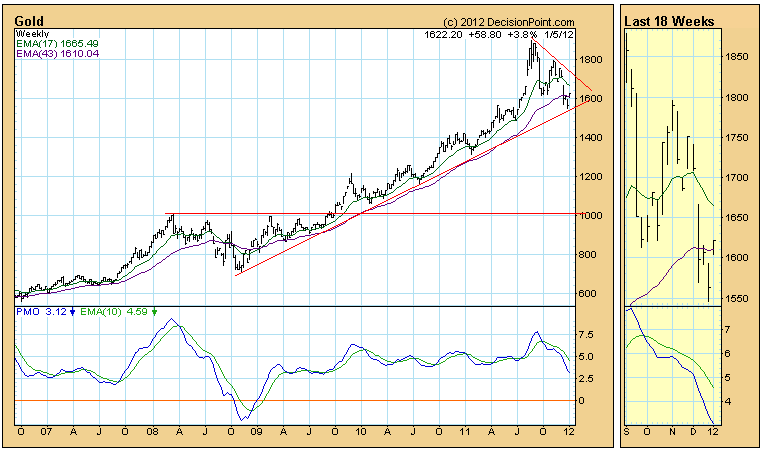Click "1000" on the main Gold price axis
The image size is (762, 452).
pyautogui.click(x=590, y=215)
